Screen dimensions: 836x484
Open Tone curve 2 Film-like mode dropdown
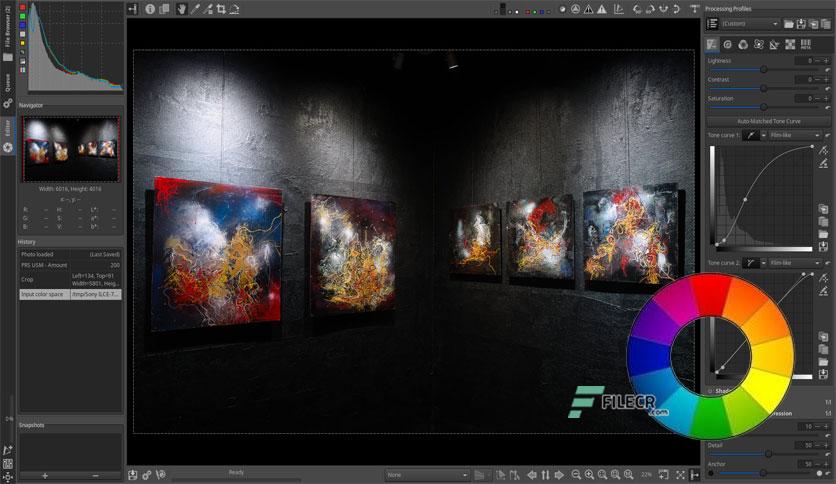tap(794, 263)
